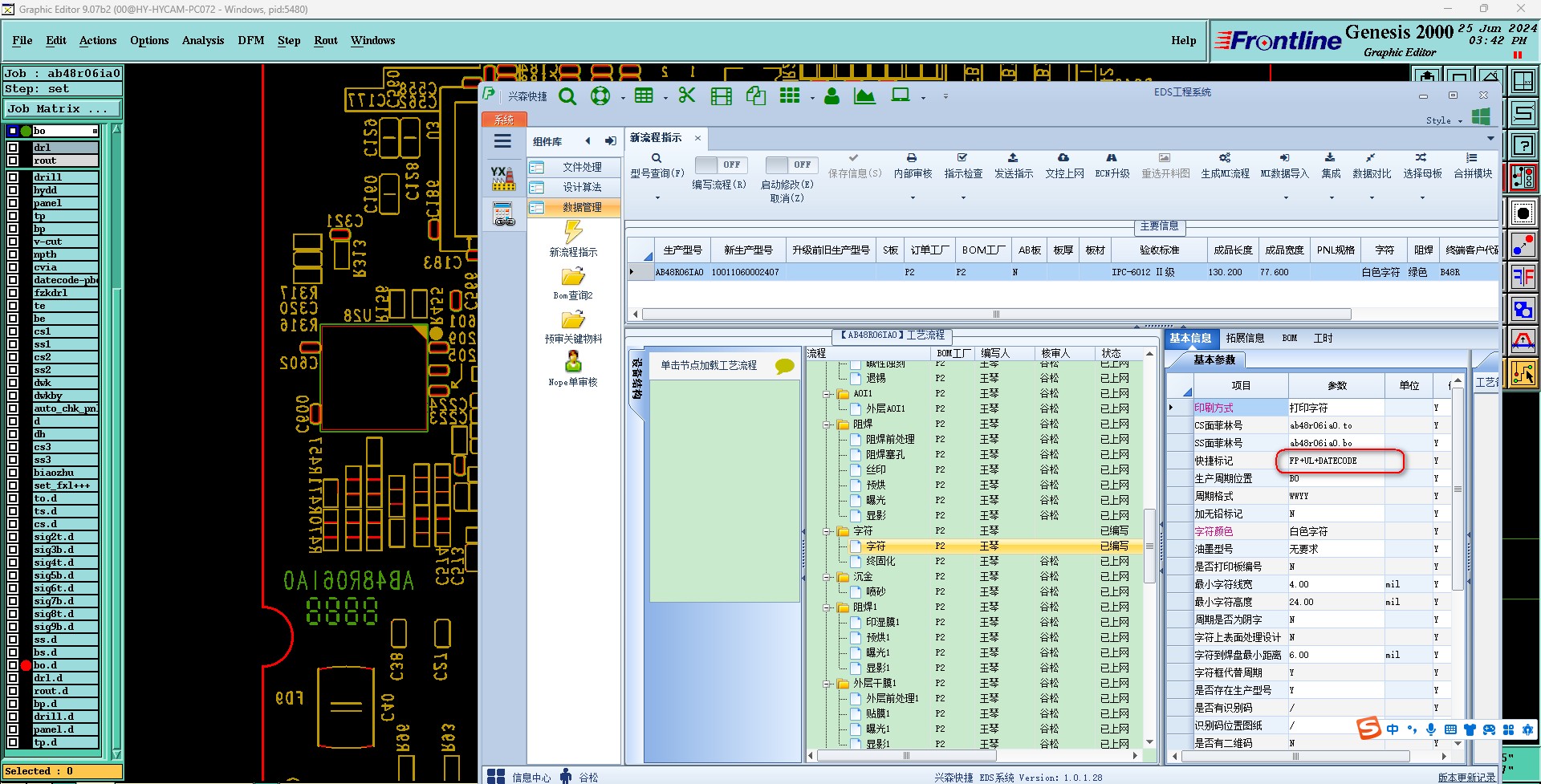The width and height of the screenshot is (1541, 784).
Task: Click the hamburger menu in EDS sidebar
Action: point(502,142)
